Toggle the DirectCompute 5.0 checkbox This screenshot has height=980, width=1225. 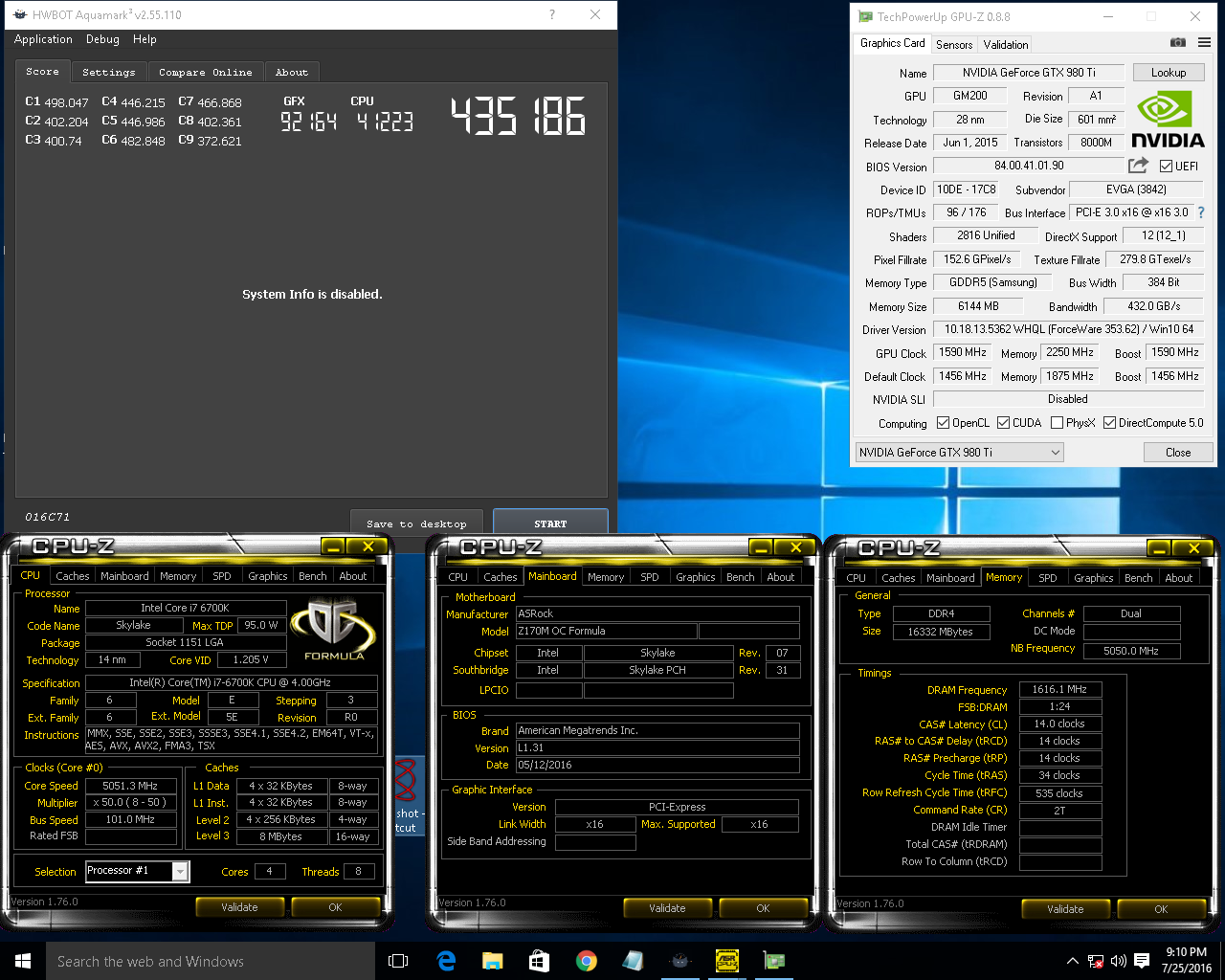pos(1109,423)
